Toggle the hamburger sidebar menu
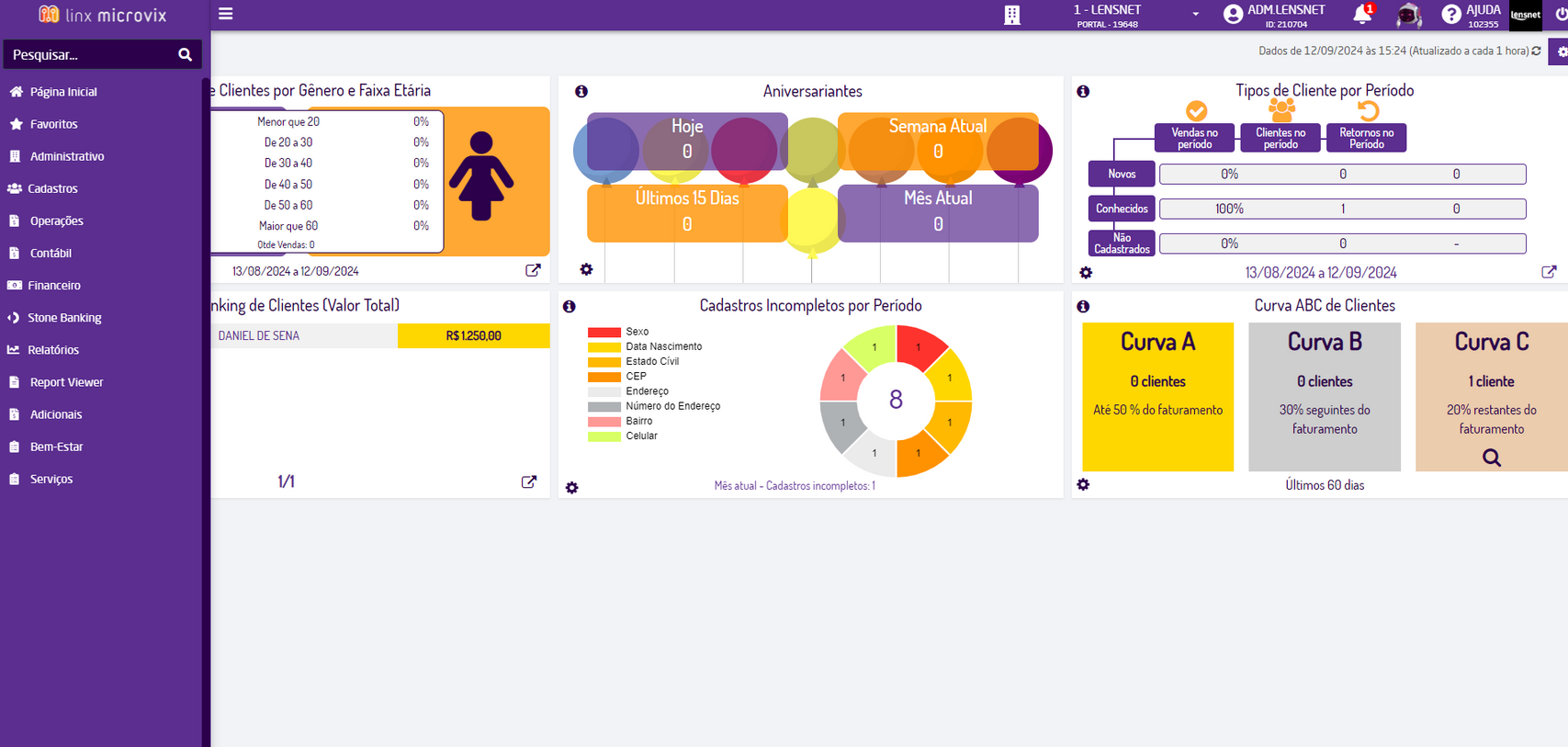Image resolution: width=1568 pixels, height=747 pixels. (x=225, y=14)
